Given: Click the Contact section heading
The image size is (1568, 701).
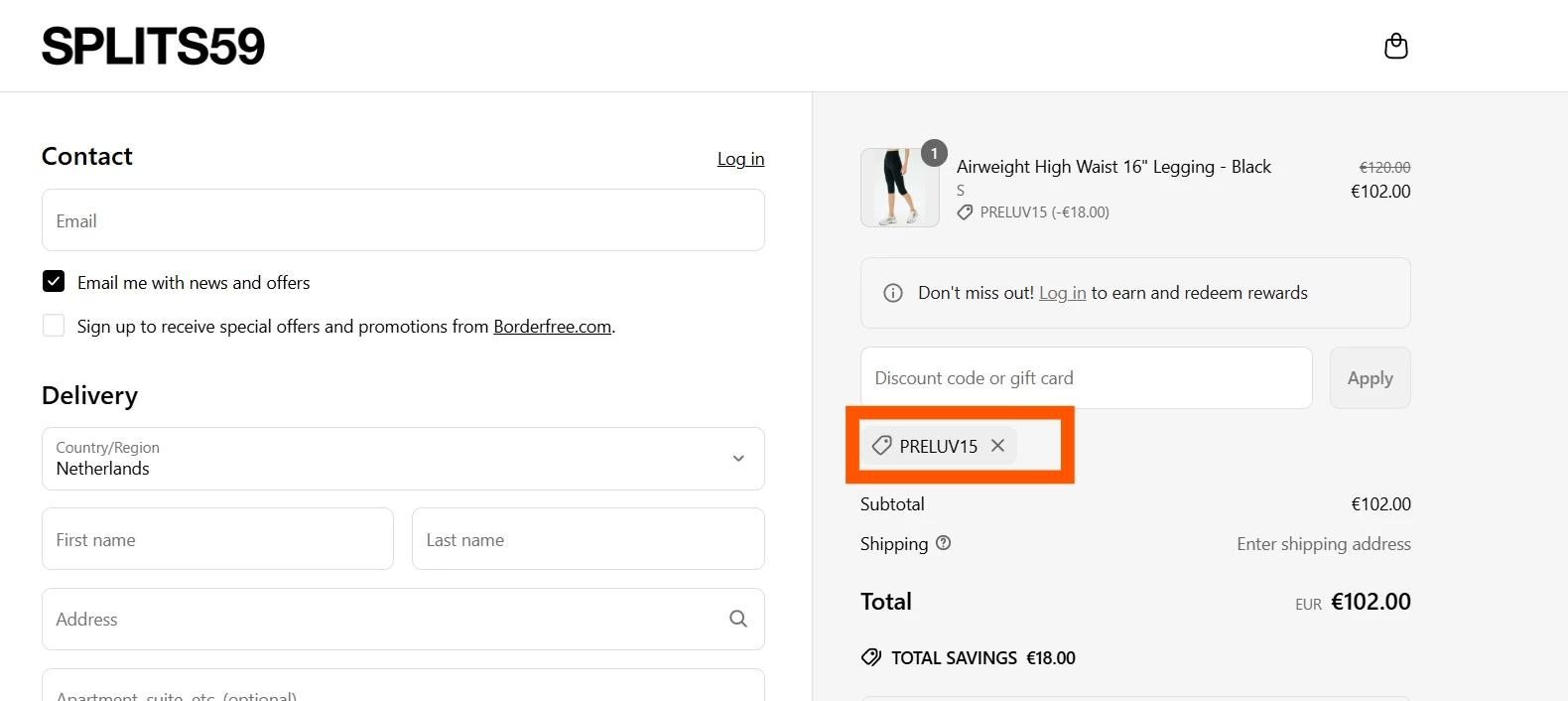Looking at the screenshot, I should pos(87,156).
